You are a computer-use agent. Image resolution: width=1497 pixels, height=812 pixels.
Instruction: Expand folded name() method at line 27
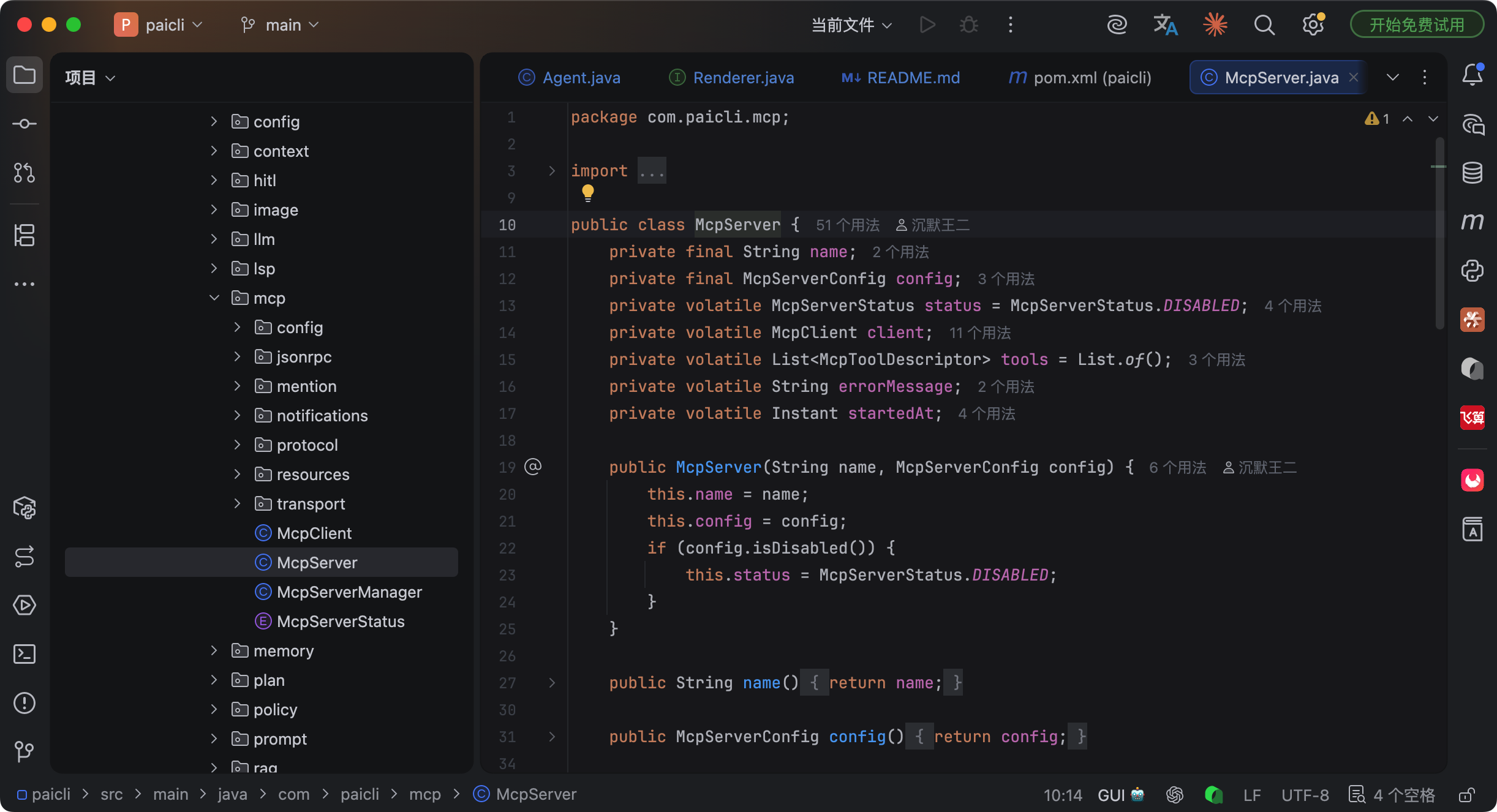point(552,683)
